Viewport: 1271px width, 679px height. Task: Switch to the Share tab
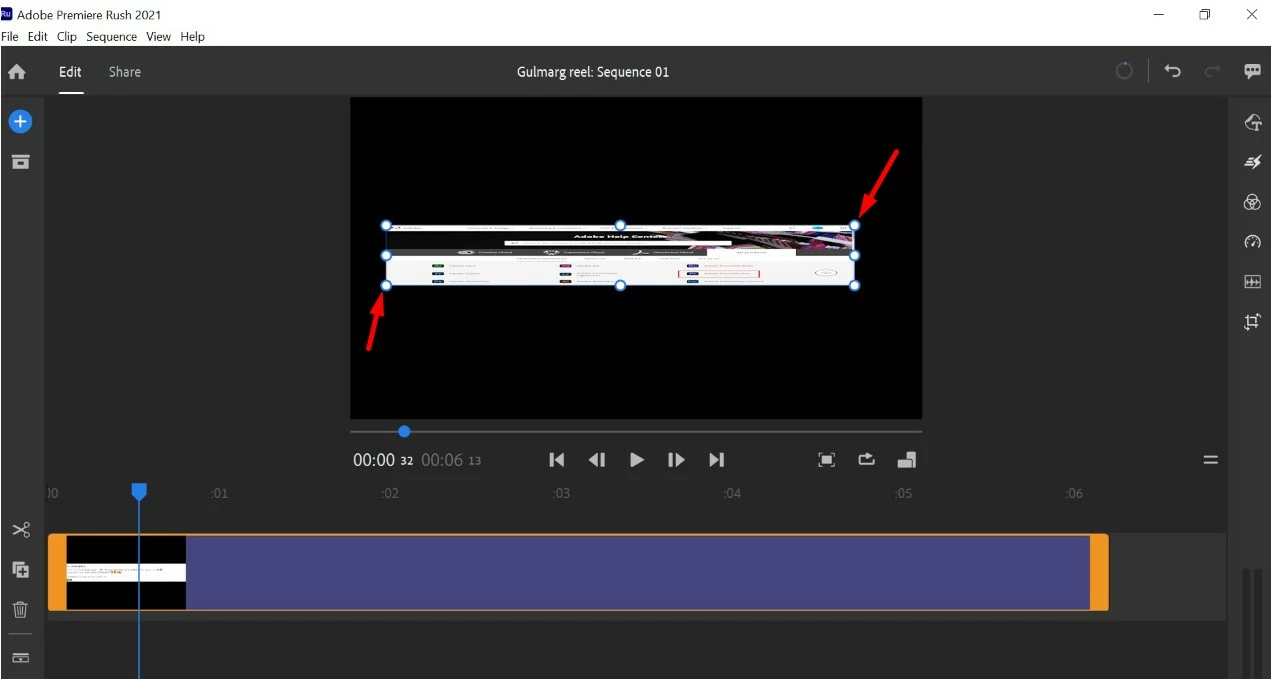tap(125, 72)
